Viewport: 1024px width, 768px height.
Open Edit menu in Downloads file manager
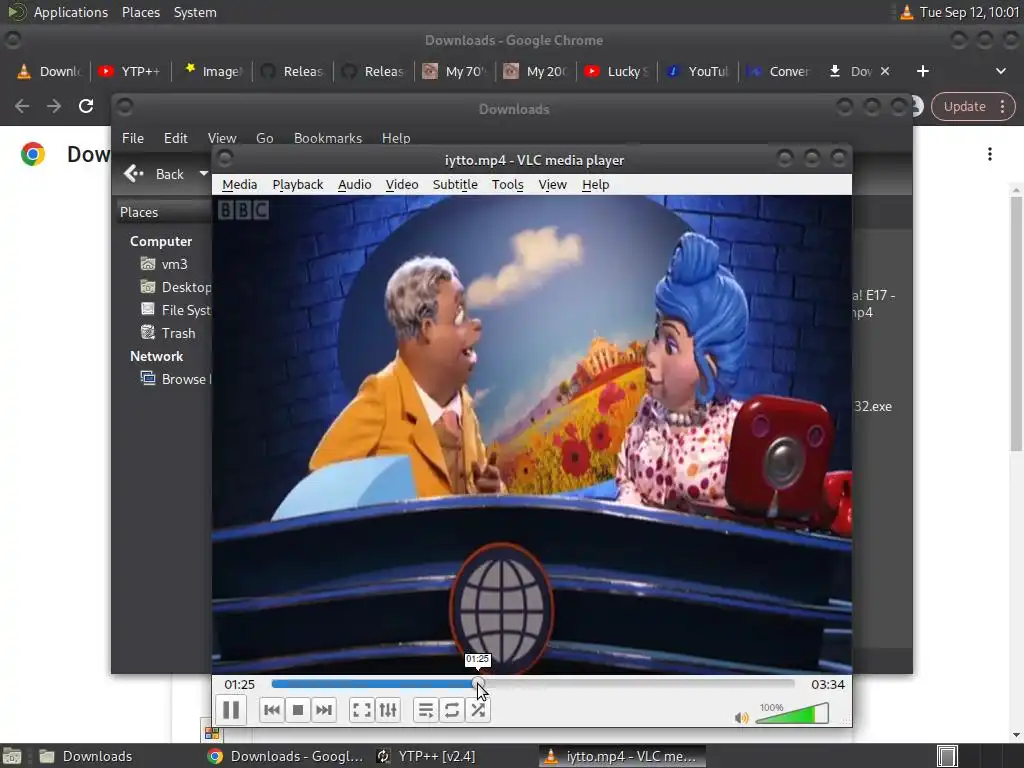[x=176, y=138]
